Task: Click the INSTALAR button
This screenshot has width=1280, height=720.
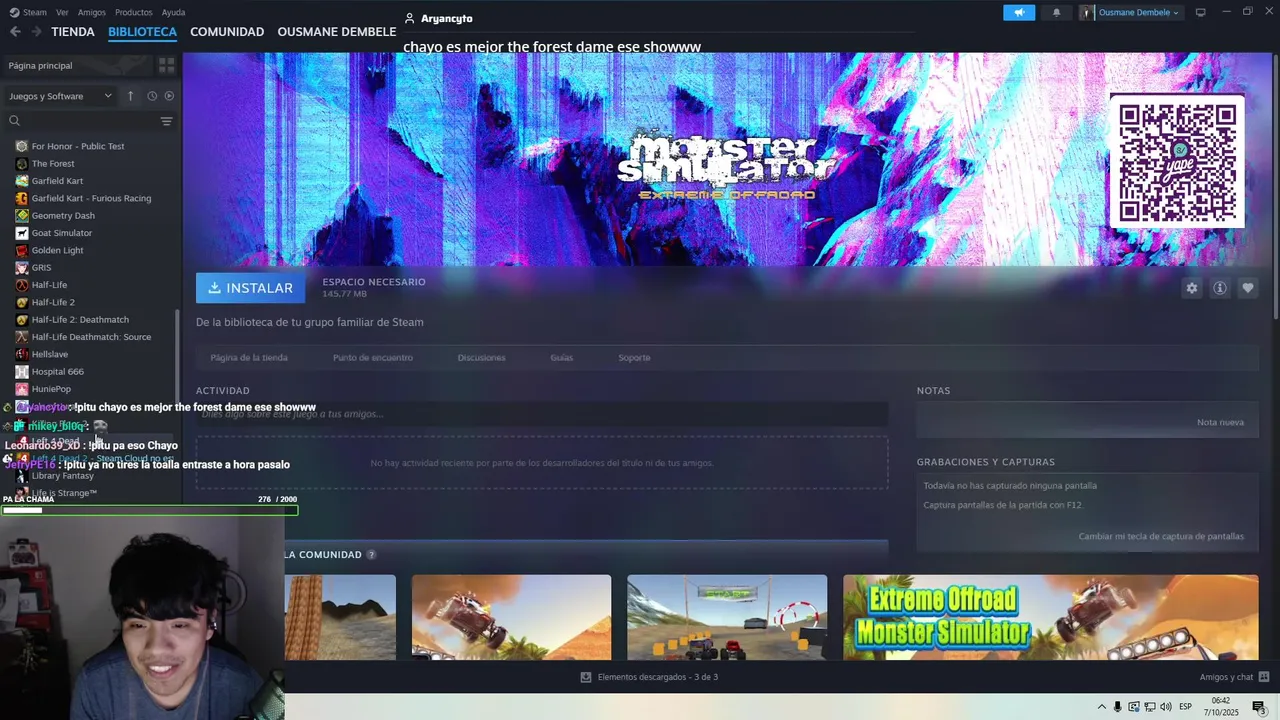Action: coord(251,288)
